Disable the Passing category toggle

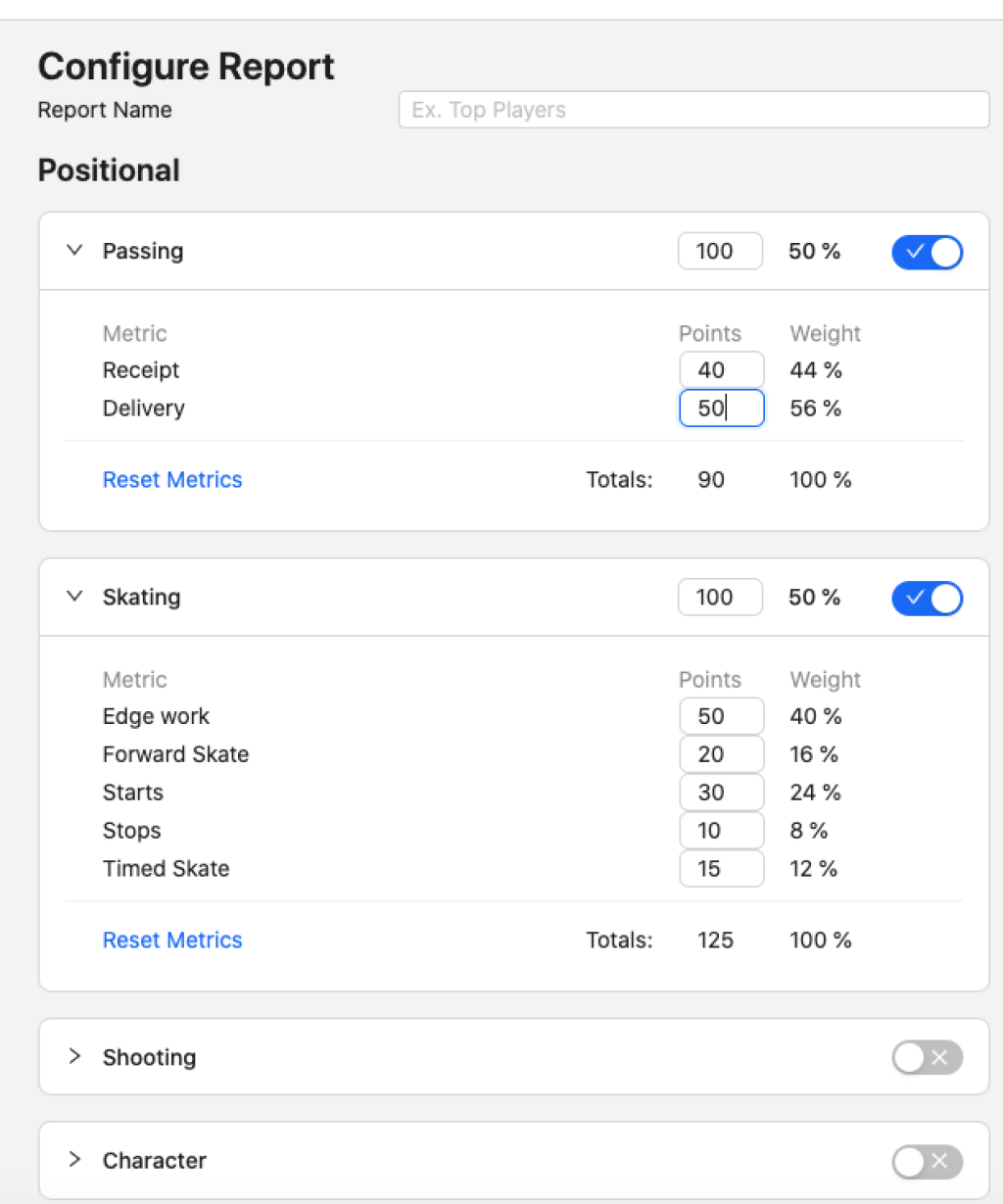[x=927, y=253]
